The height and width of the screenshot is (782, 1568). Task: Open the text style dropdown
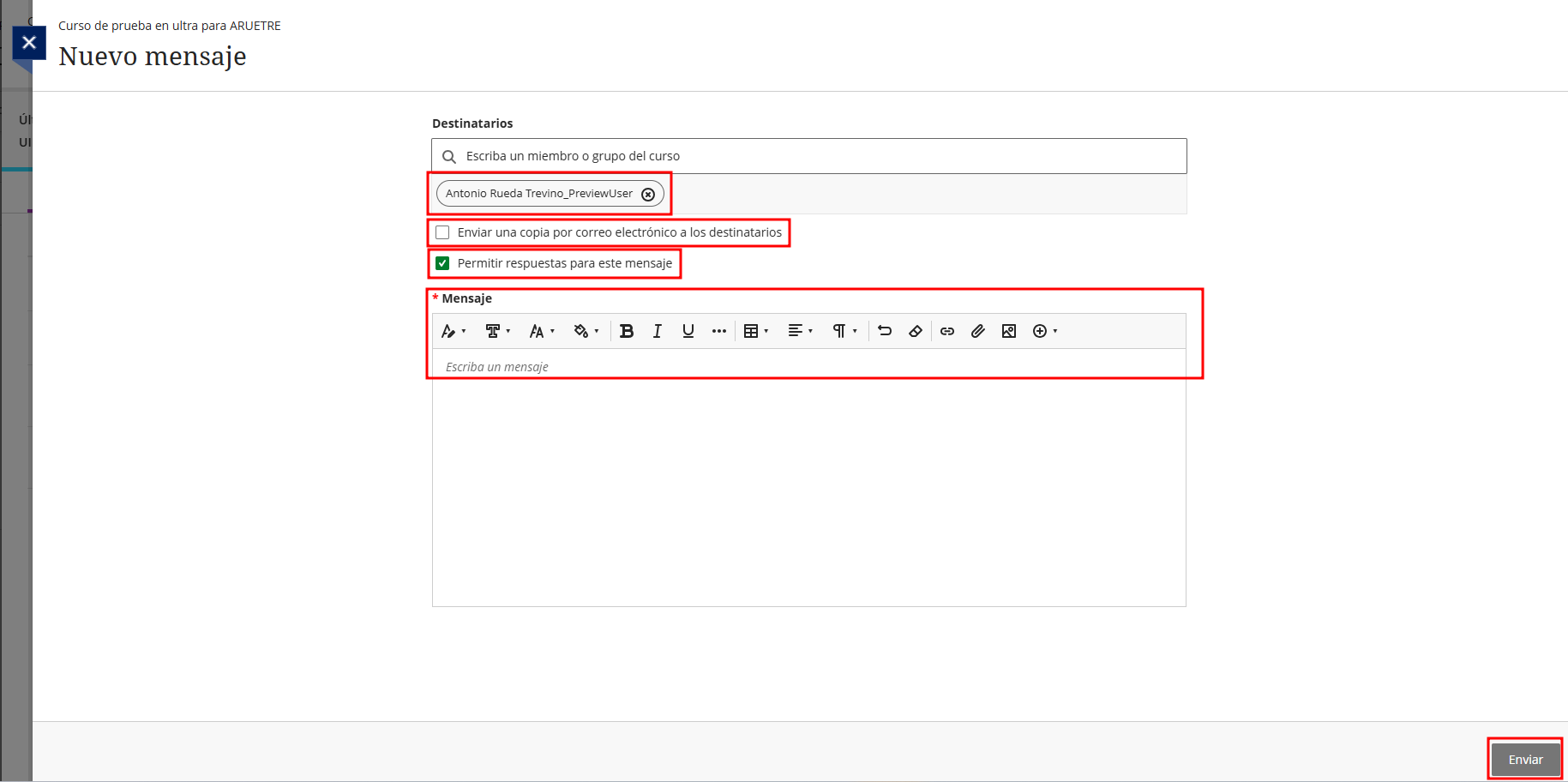pyautogui.click(x=453, y=331)
